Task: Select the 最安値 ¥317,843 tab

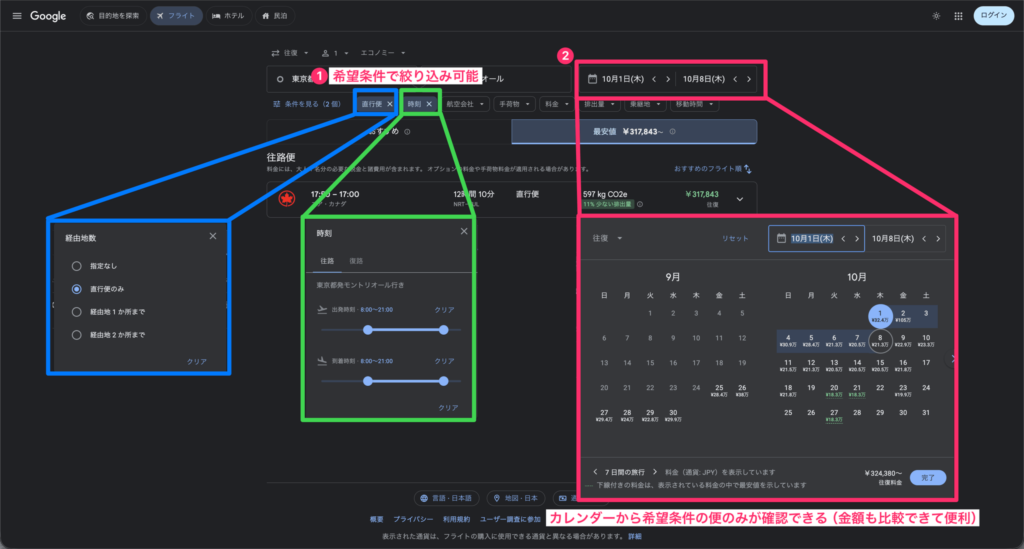Action: point(634,132)
